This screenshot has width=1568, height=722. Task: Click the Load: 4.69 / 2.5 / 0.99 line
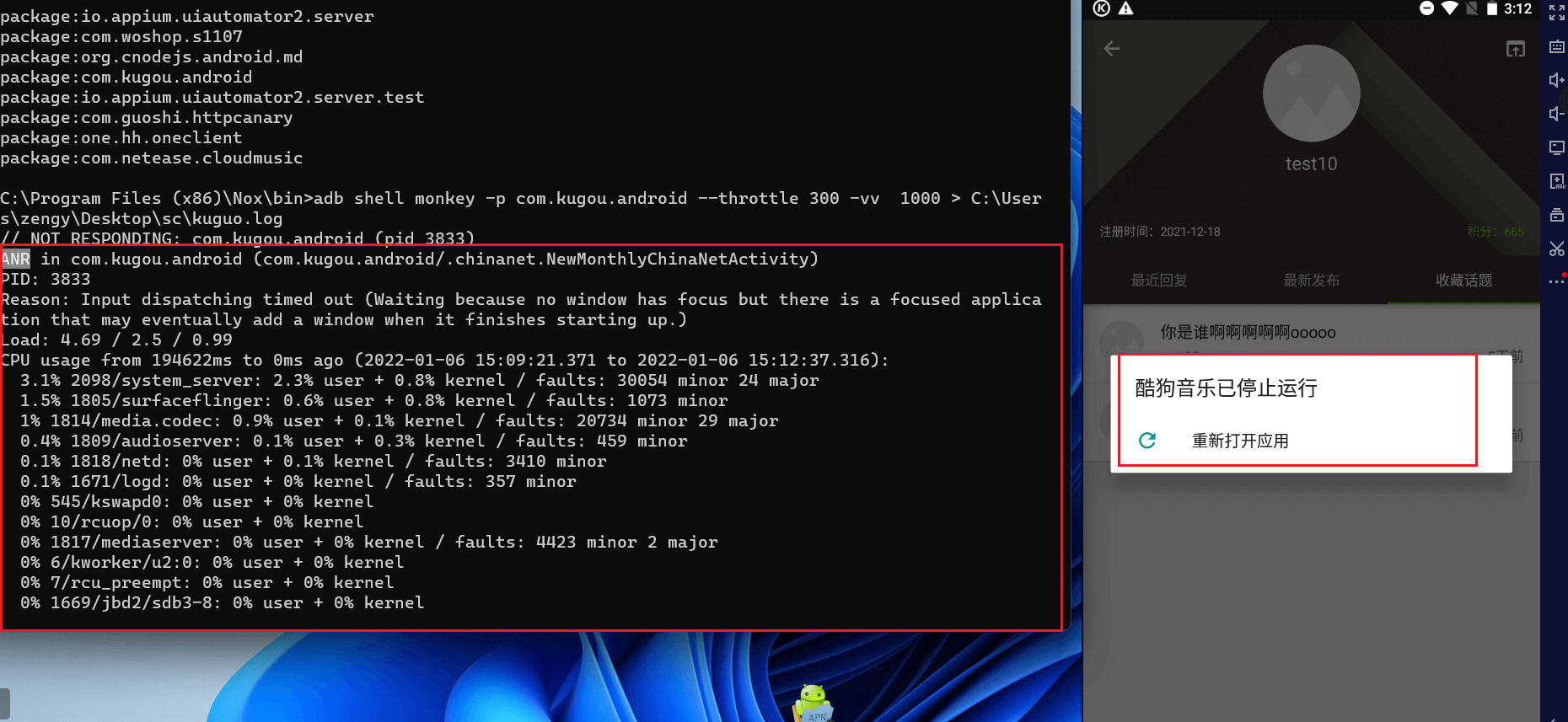coord(116,340)
